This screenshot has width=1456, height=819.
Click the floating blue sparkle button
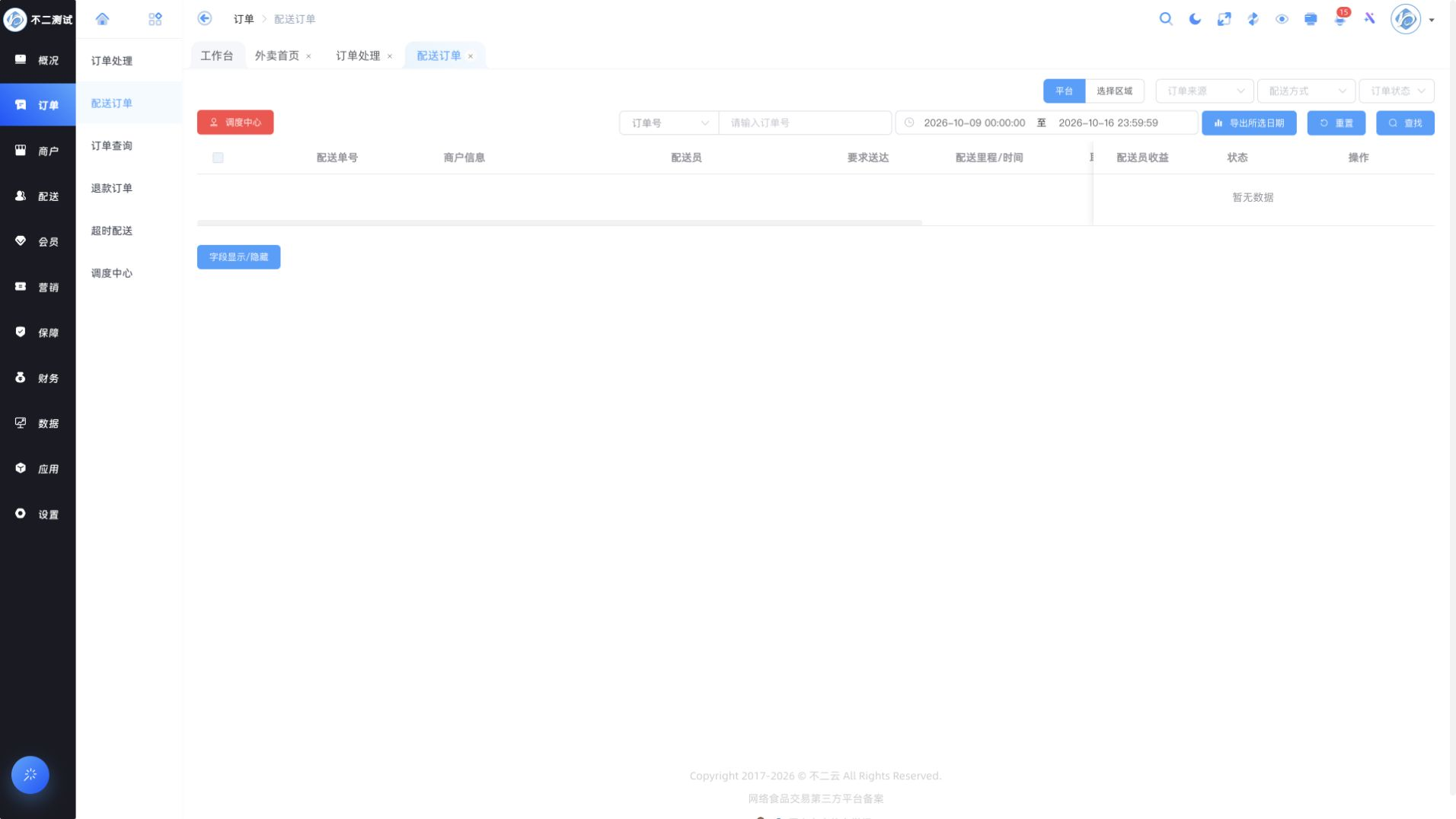click(x=30, y=775)
